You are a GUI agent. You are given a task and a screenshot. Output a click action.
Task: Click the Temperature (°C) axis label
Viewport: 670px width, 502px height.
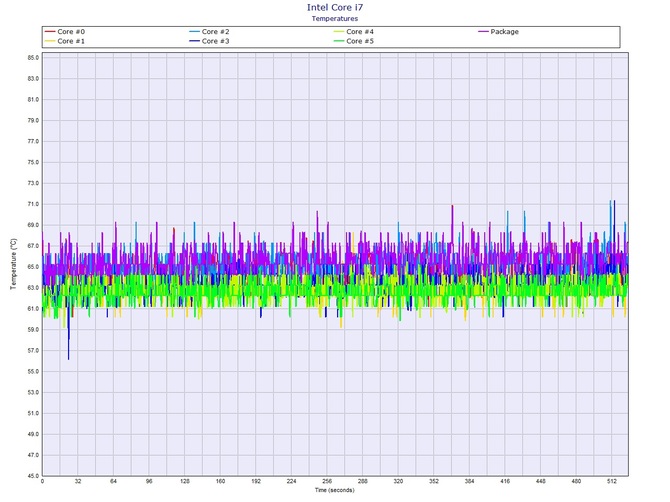tap(13, 264)
